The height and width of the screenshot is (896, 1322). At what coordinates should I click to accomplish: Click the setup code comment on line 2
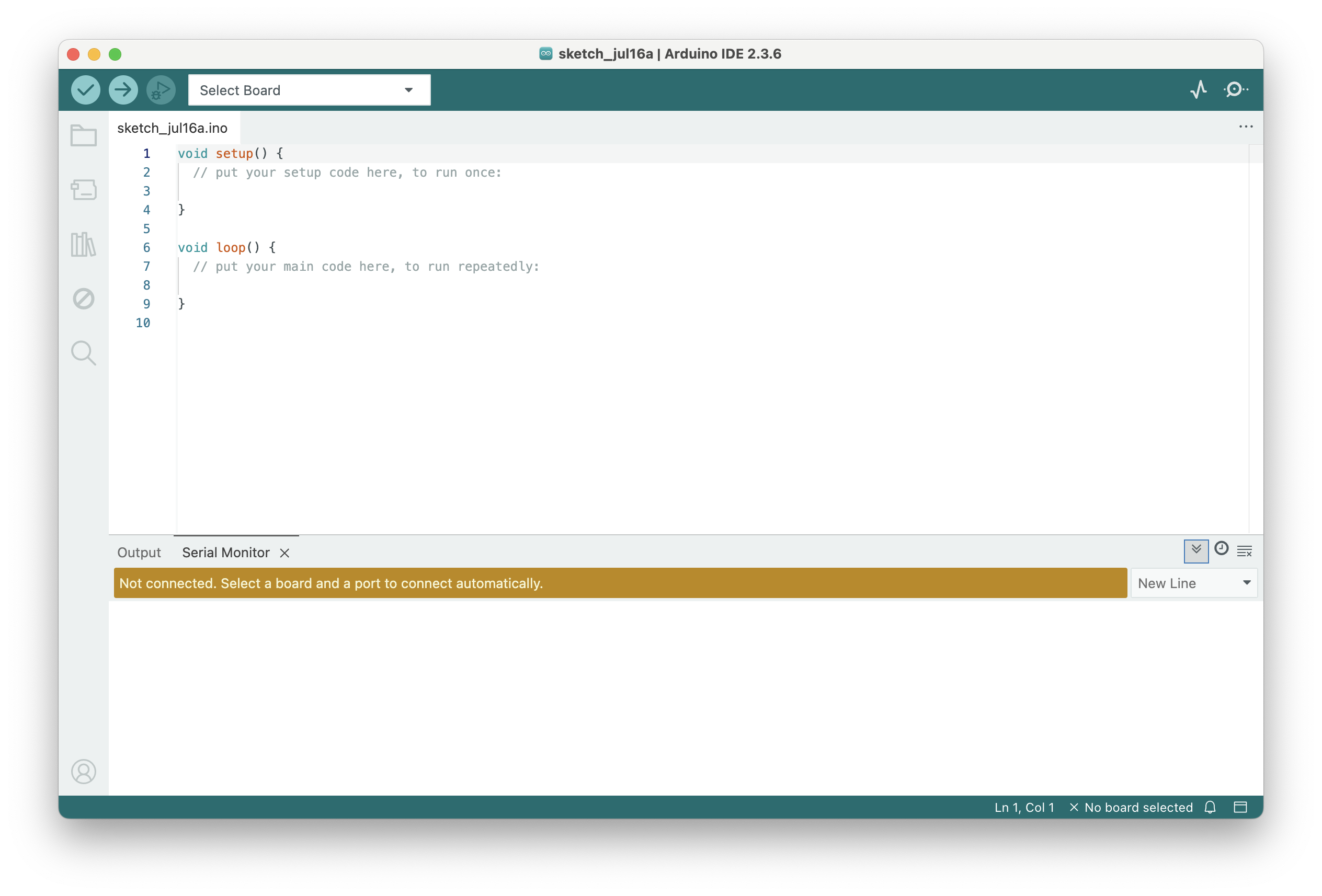347,173
